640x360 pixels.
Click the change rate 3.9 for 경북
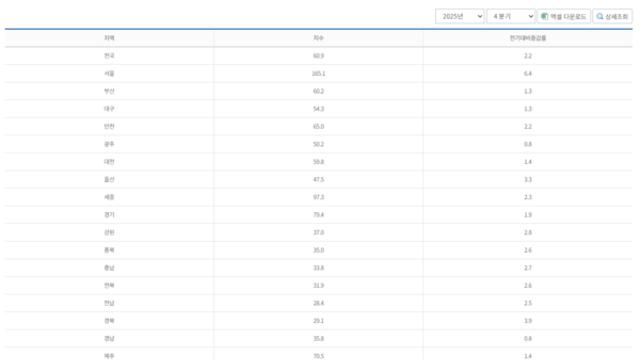(x=528, y=321)
